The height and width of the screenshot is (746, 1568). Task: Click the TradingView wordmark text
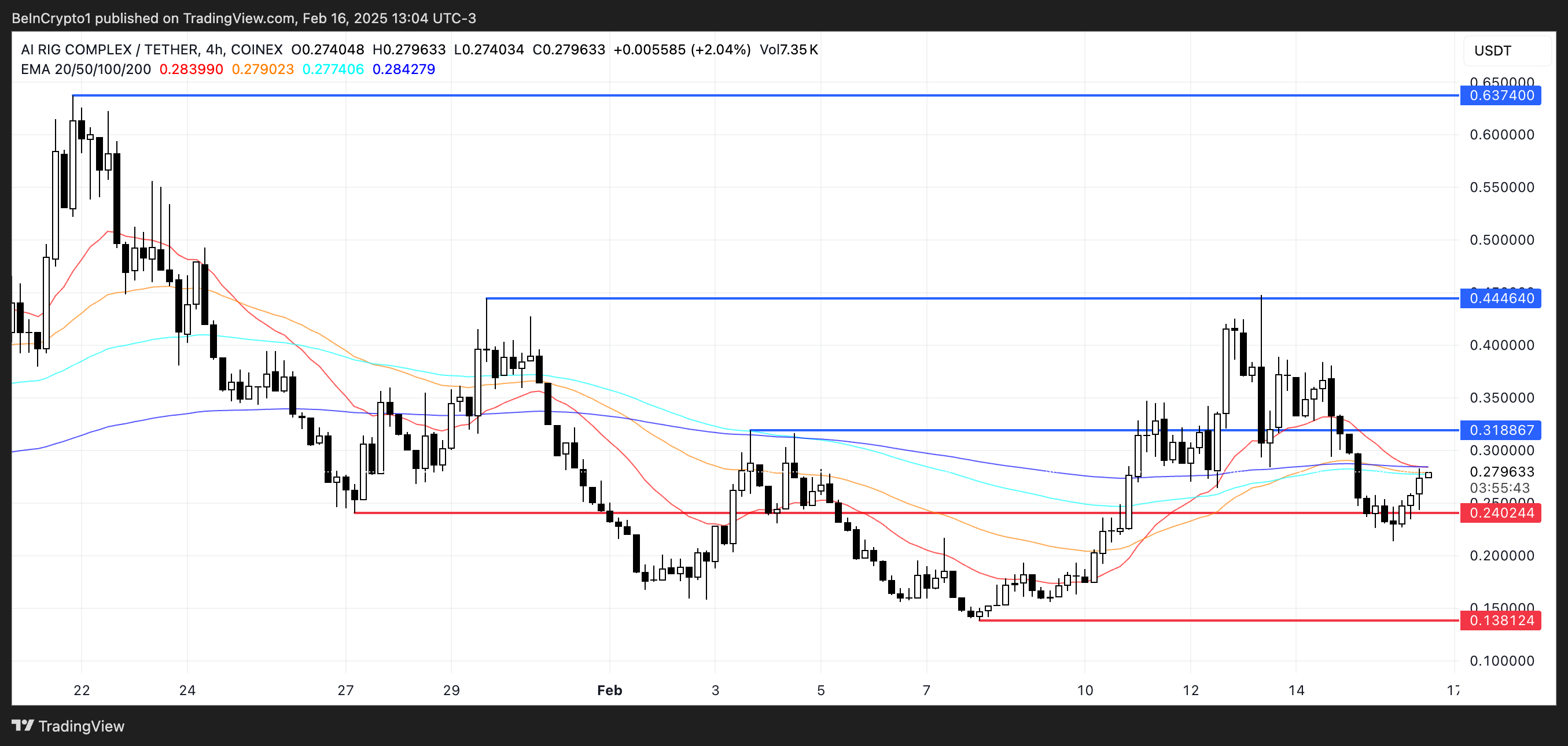82,726
